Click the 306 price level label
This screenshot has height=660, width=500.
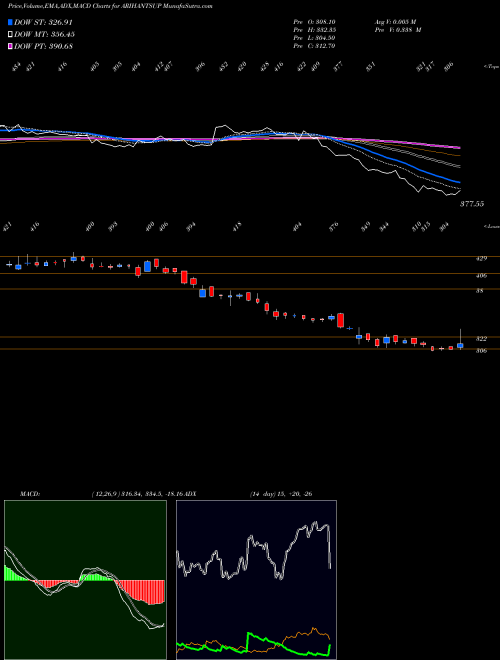[481, 351]
